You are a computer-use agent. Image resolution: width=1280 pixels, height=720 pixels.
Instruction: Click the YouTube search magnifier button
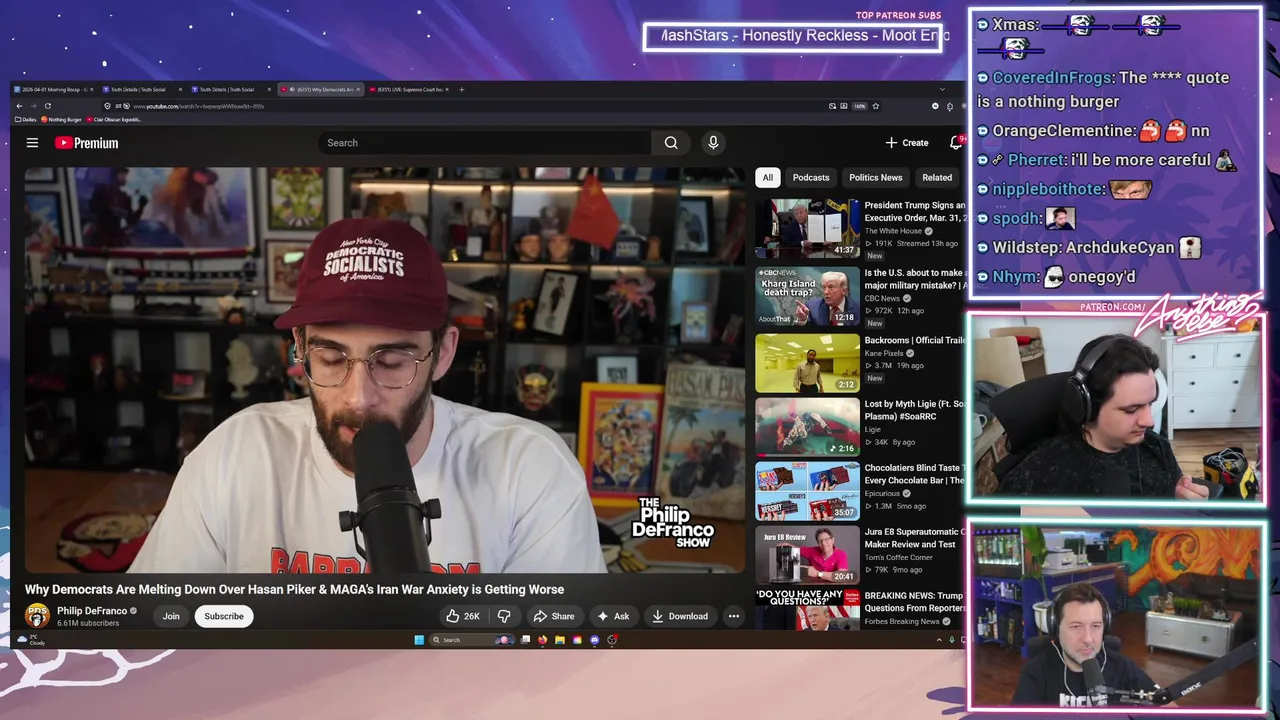(x=671, y=143)
